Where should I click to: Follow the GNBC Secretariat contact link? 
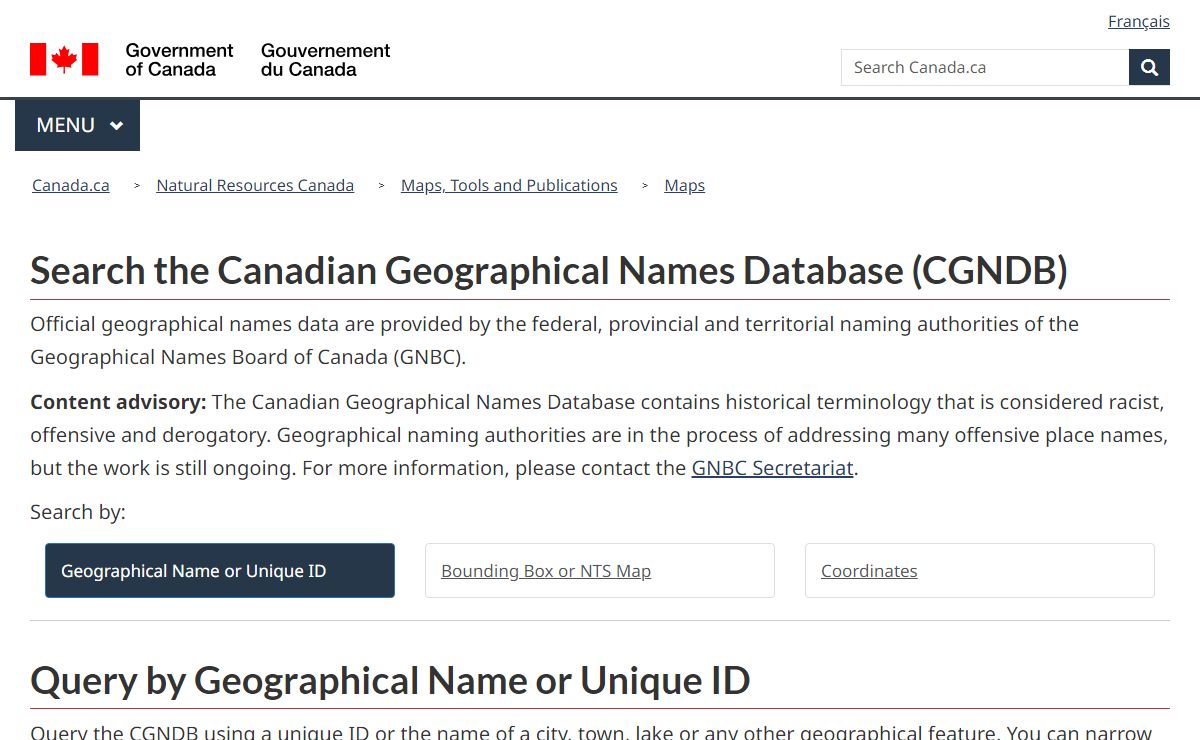point(772,468)
